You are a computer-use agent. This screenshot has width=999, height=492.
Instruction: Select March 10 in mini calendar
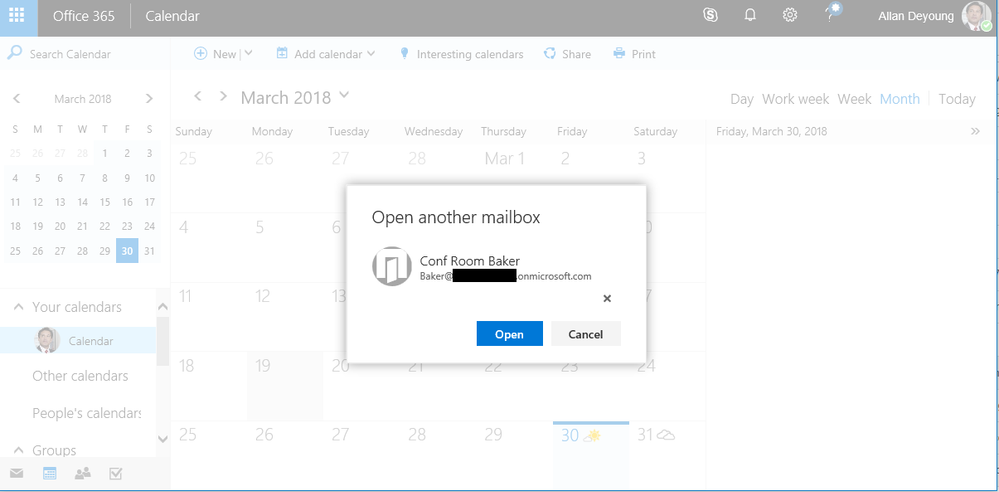(x=150, y=178)
